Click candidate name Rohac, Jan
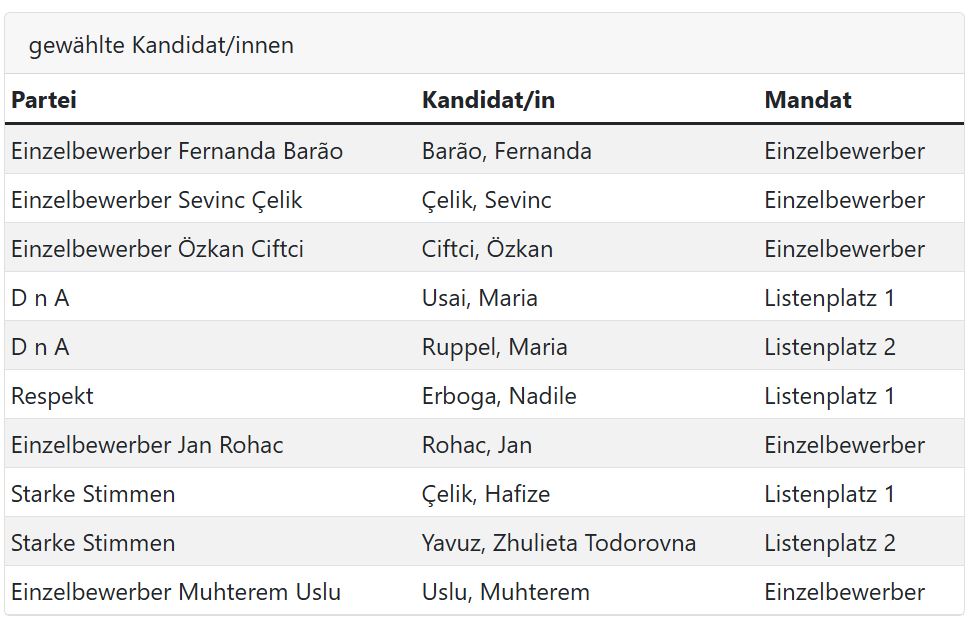This screenshot has width=979, height=627. [476, 445]
